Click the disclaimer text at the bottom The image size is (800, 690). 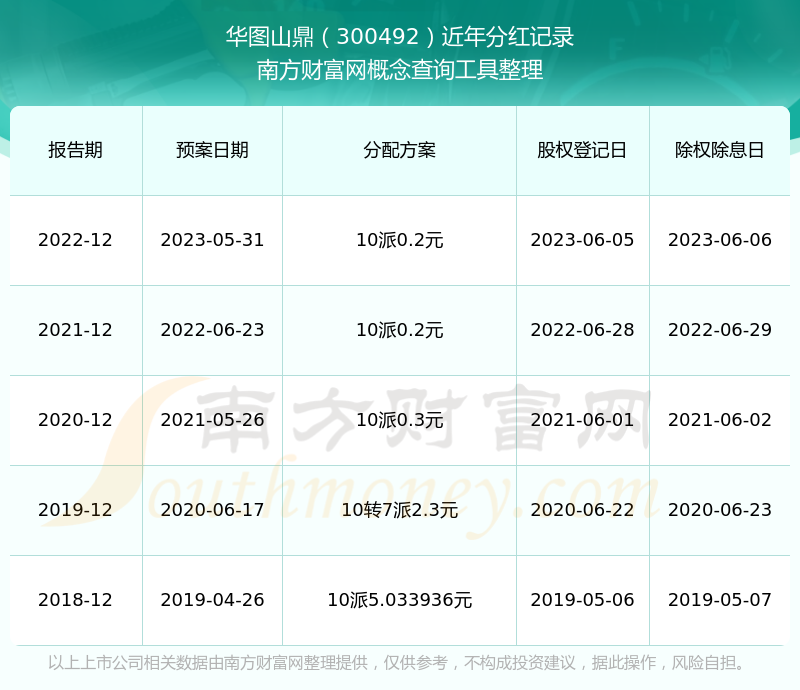[x=396, y=662]
